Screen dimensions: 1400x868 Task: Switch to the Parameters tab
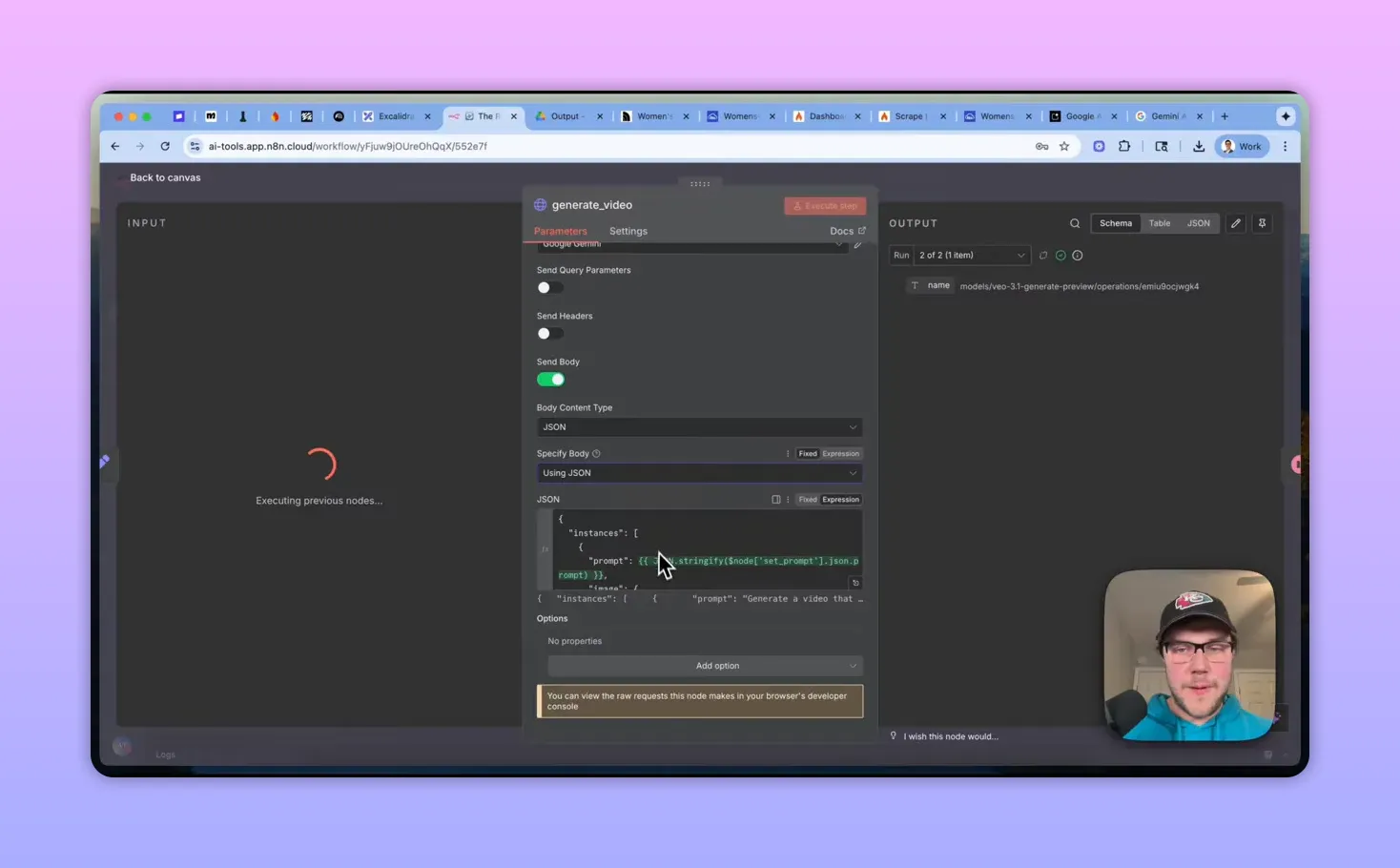561,231
